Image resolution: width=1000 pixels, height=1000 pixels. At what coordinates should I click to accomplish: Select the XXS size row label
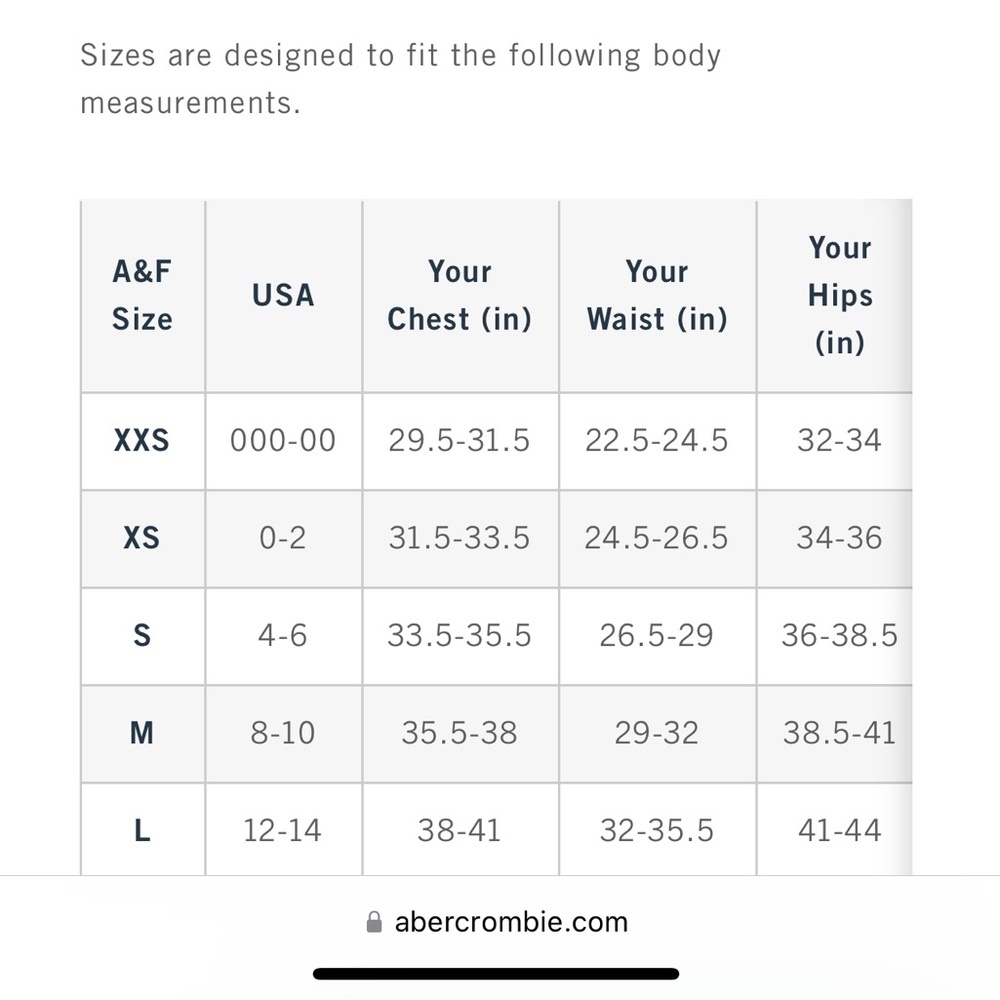(142, 440)
